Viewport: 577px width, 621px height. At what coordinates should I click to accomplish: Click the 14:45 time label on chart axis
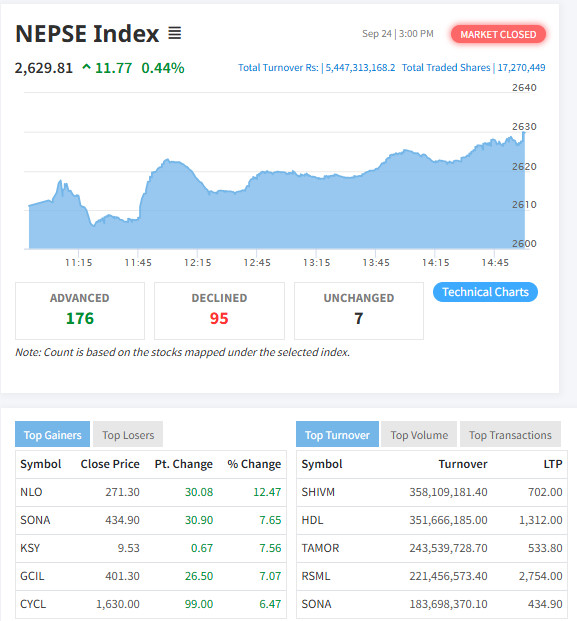pos(495,263)
